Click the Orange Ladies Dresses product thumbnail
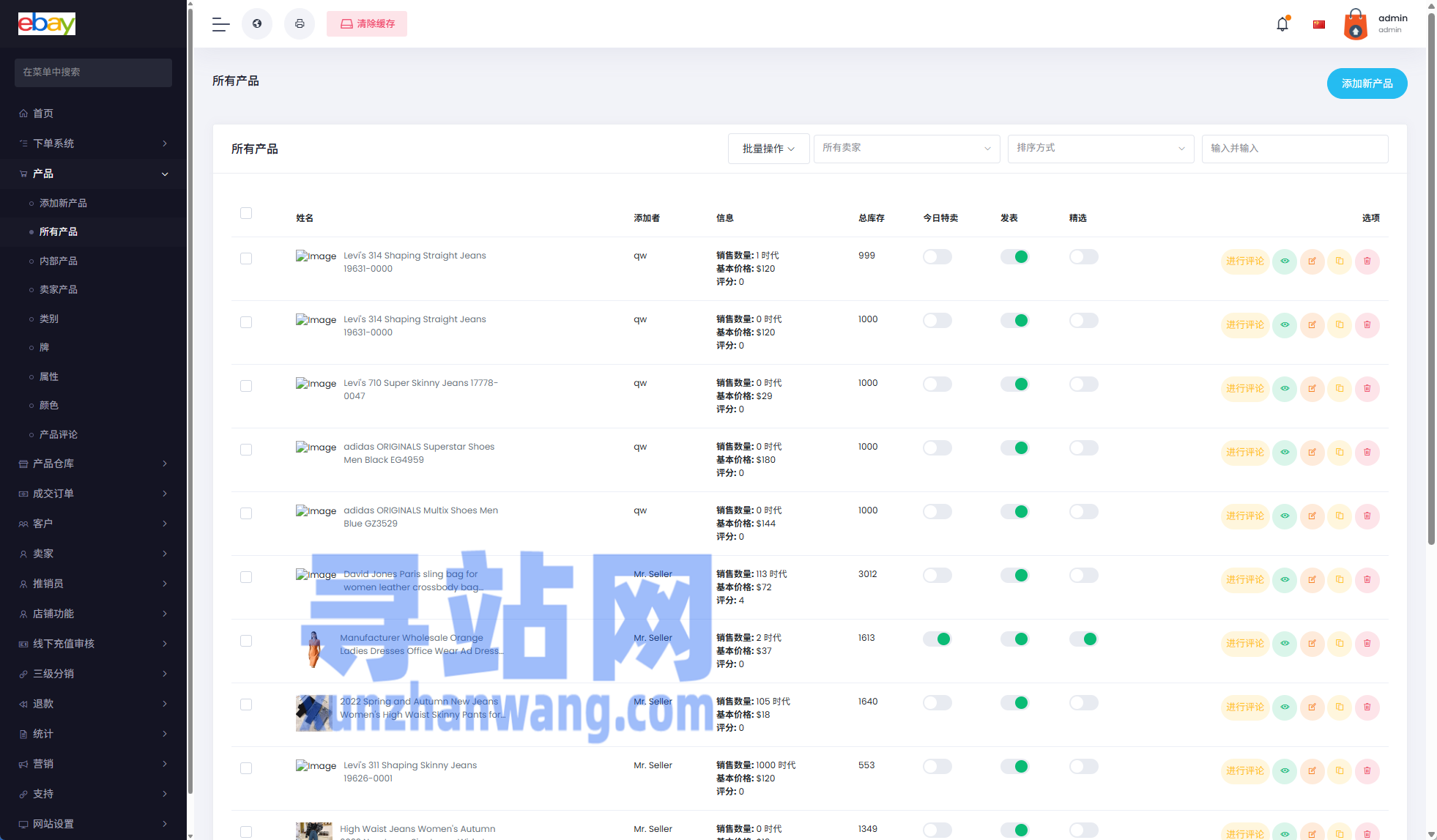 (314, 649)
